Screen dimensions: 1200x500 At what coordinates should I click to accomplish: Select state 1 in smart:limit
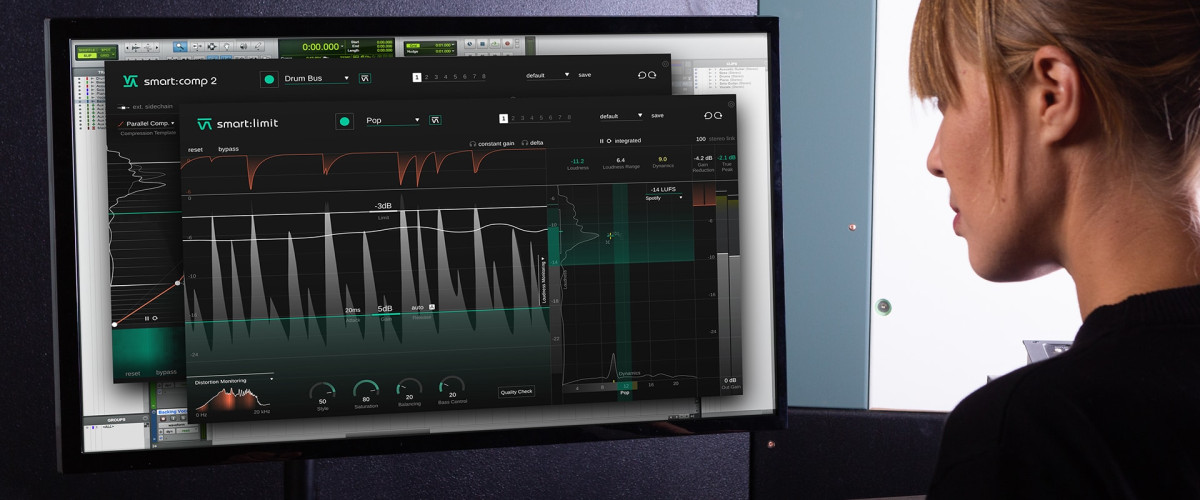click(503, 118)
